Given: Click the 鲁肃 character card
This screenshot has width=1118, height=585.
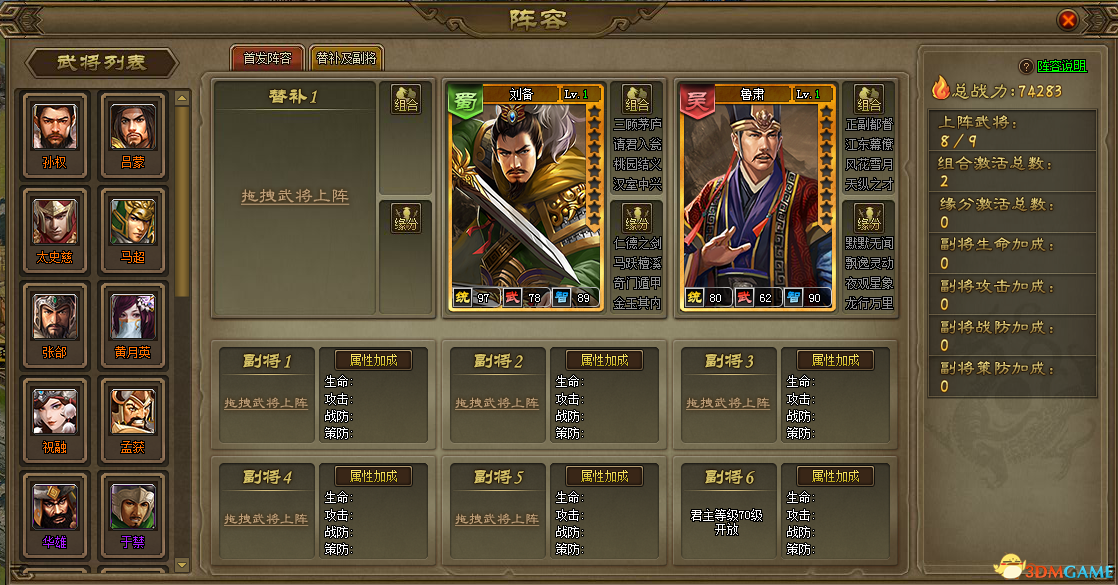Looking at the screenshot, I should pyautogui.click(x=757, y=198).
